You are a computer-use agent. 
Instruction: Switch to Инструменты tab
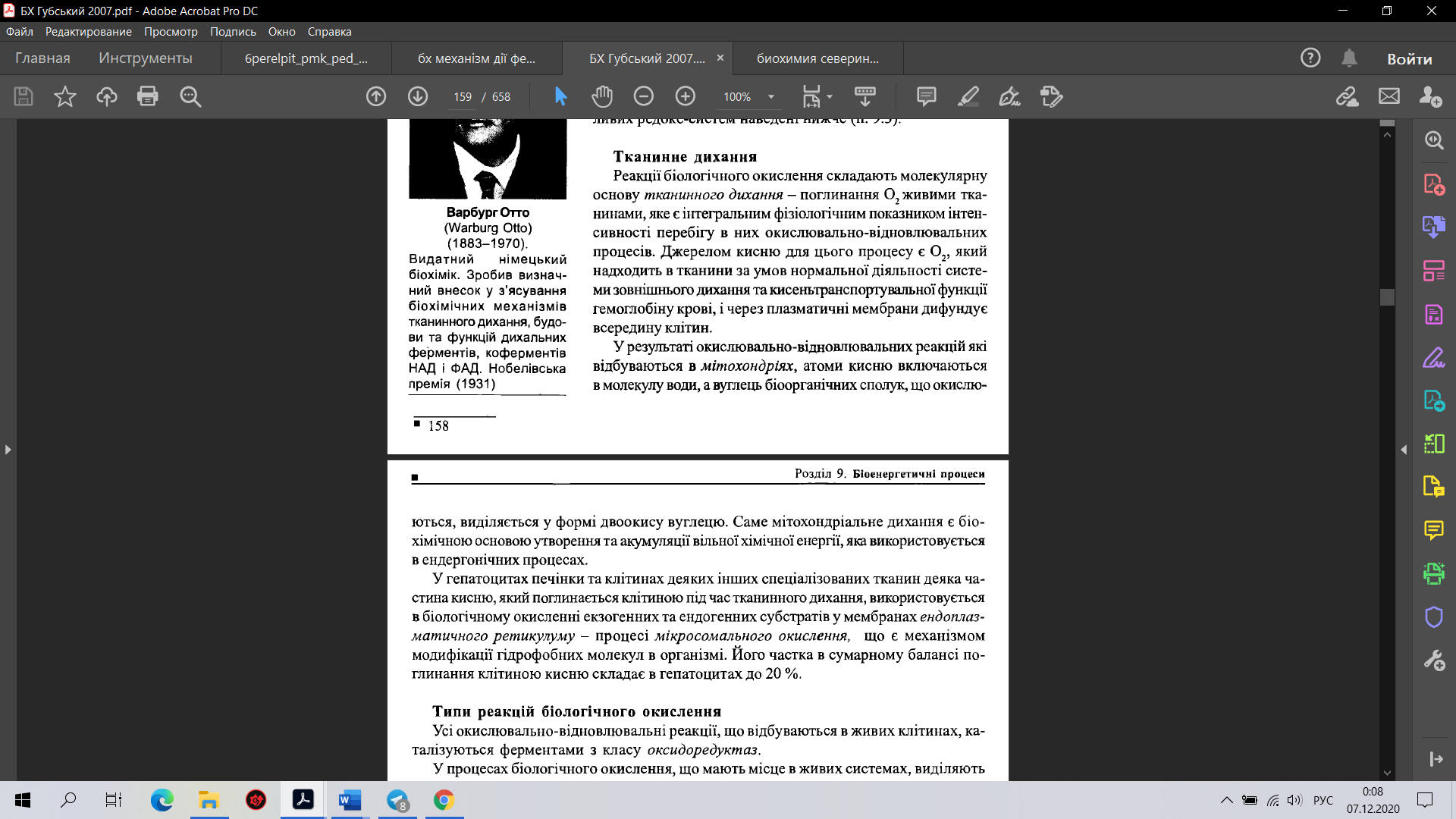(146, 58)
